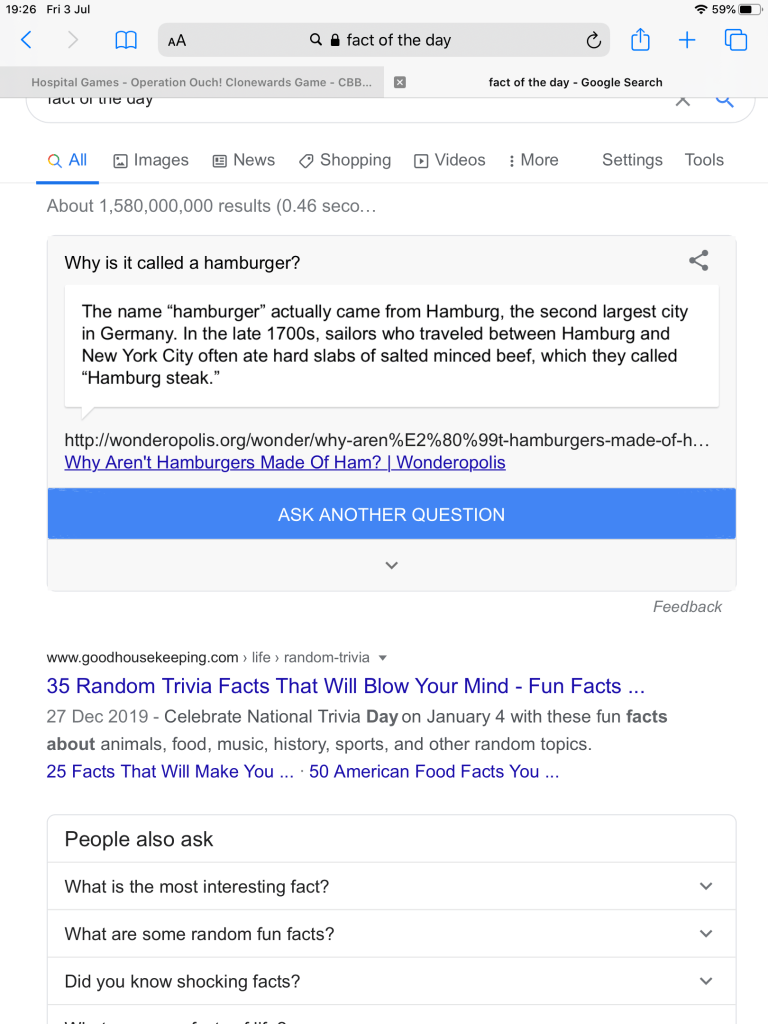Open the goodhousekeeping result dropdown arrow
Screen dimensions: 768x1024
383,658
